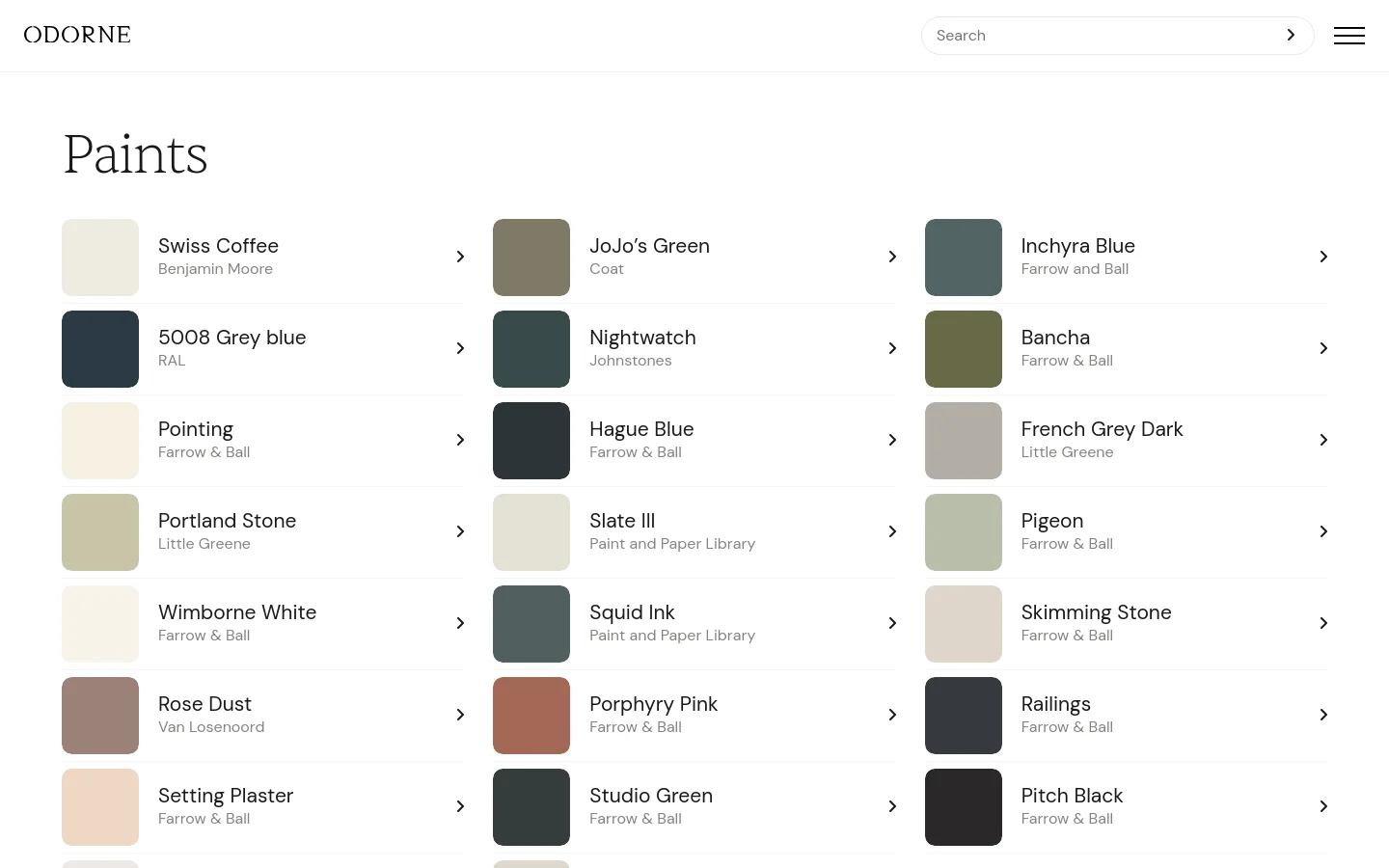This screenshot has width=1389, height=868.
Task: Click chevron next to Bancha
Action: [1323, 348]
